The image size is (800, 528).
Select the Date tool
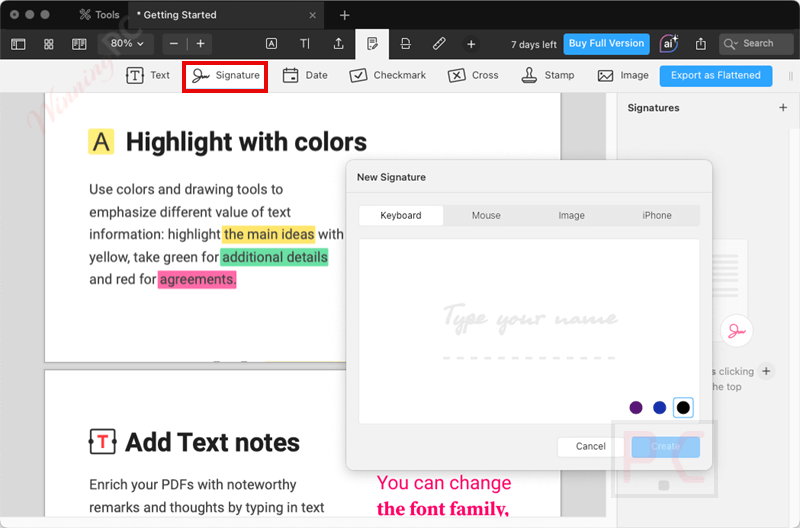click(x=305, y=76)
